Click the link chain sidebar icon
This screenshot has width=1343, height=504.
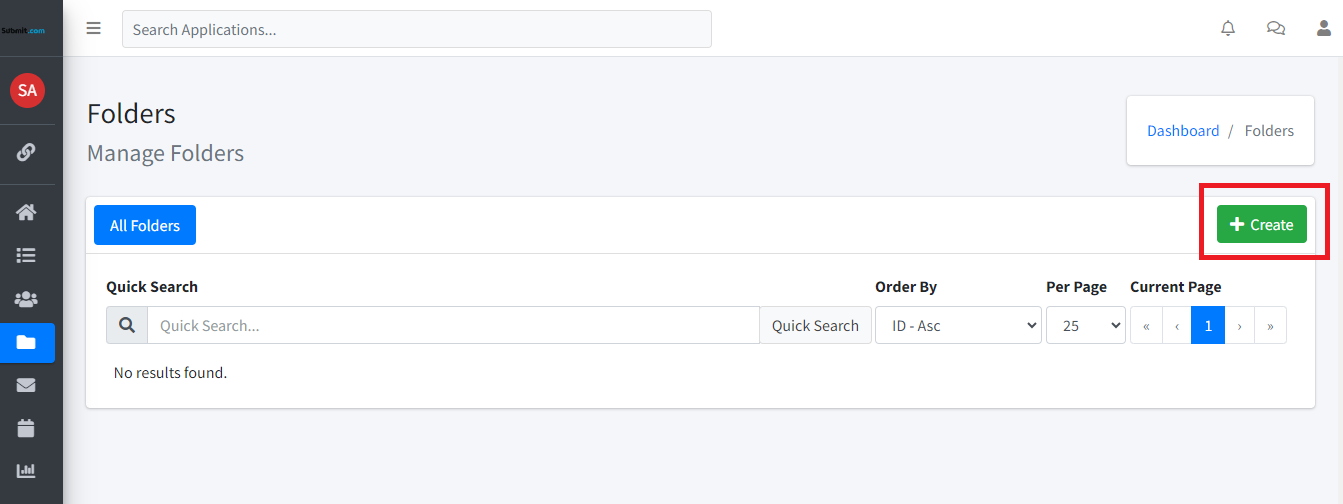click(x=27, y=152)
